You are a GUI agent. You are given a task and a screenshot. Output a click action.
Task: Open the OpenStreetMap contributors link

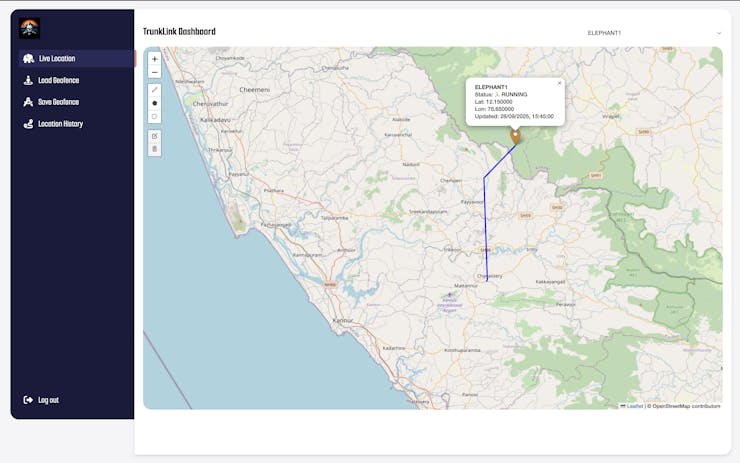click(x=686, y=406)
